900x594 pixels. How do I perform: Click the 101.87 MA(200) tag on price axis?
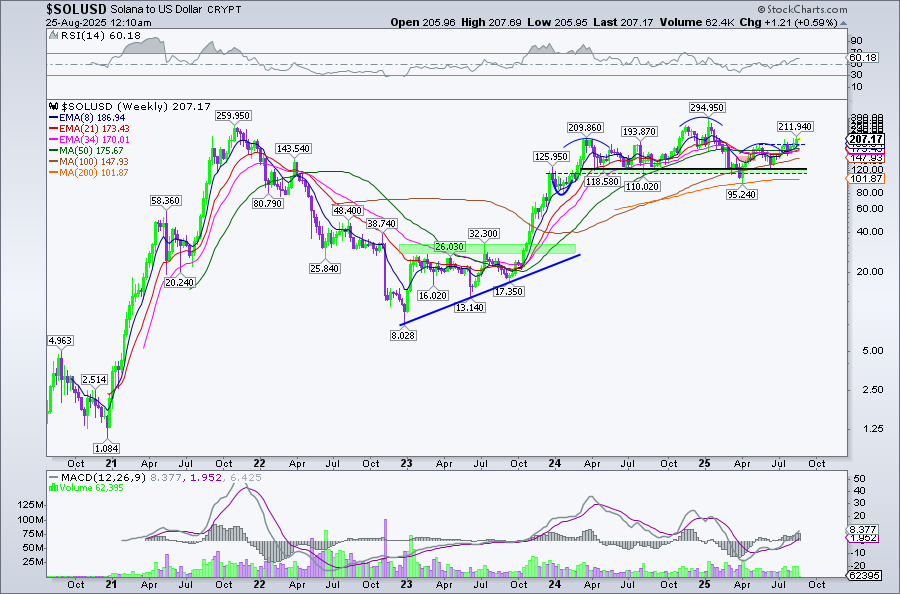point(867,179)
